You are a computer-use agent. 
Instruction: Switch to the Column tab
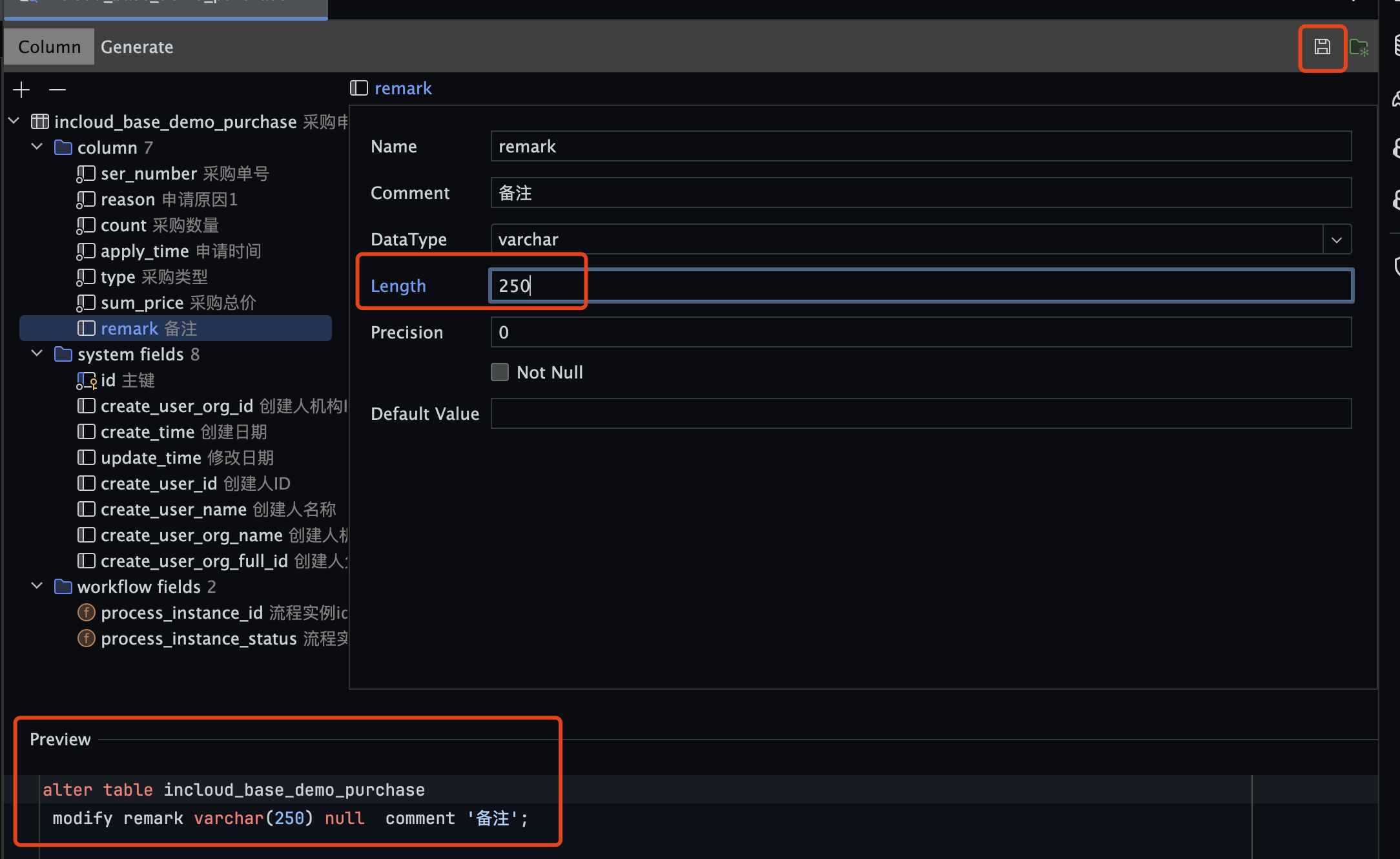point(50,47)
